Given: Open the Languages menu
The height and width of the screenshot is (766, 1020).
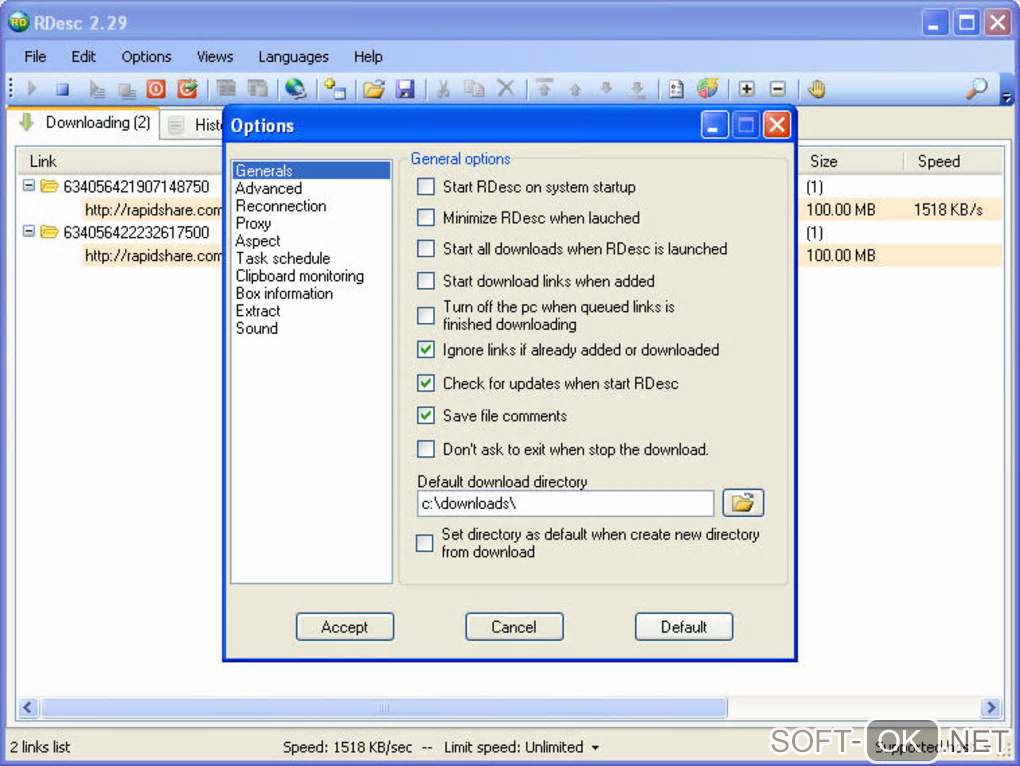Looking at the screenshot, I should (x=293, y=57).
